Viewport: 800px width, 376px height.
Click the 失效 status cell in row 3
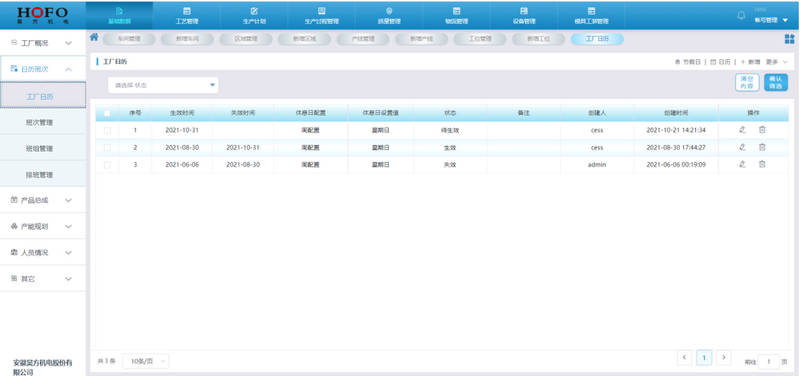[450, 164]
